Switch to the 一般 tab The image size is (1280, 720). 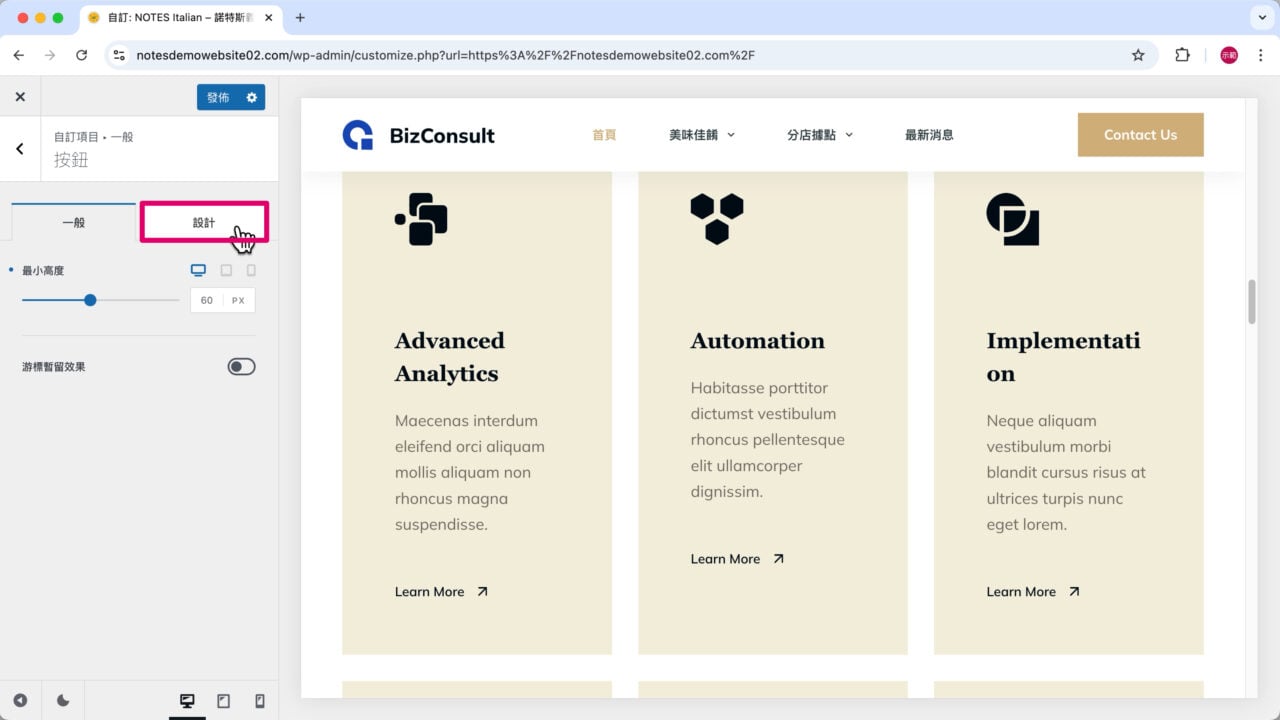pyautogui.click(x=74, y=222)
